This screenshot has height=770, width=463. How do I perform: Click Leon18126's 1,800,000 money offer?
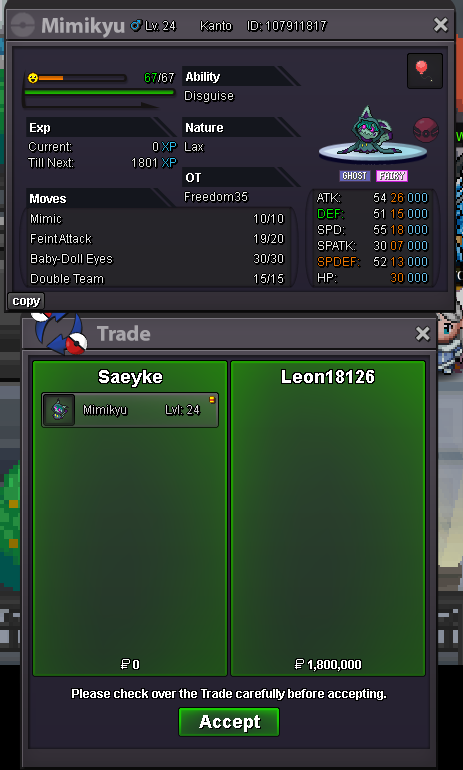328,664
